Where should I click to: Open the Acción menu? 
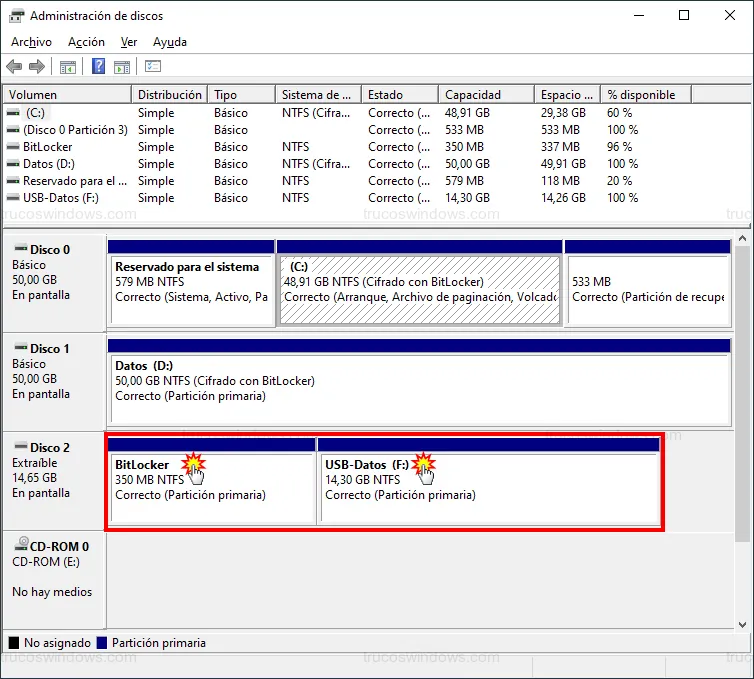click(x=86, y=42)
